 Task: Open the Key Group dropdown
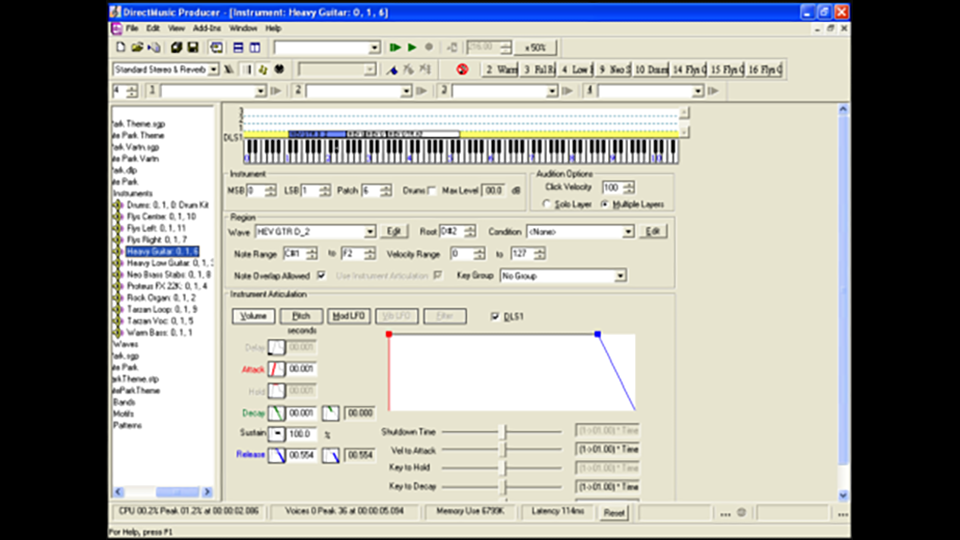620,276
